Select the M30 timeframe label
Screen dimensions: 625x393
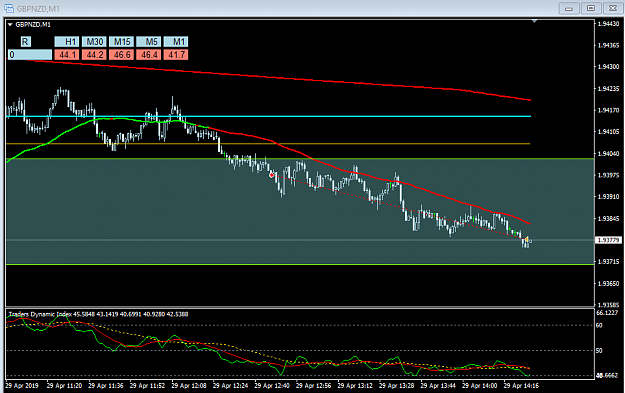point(94,41)
